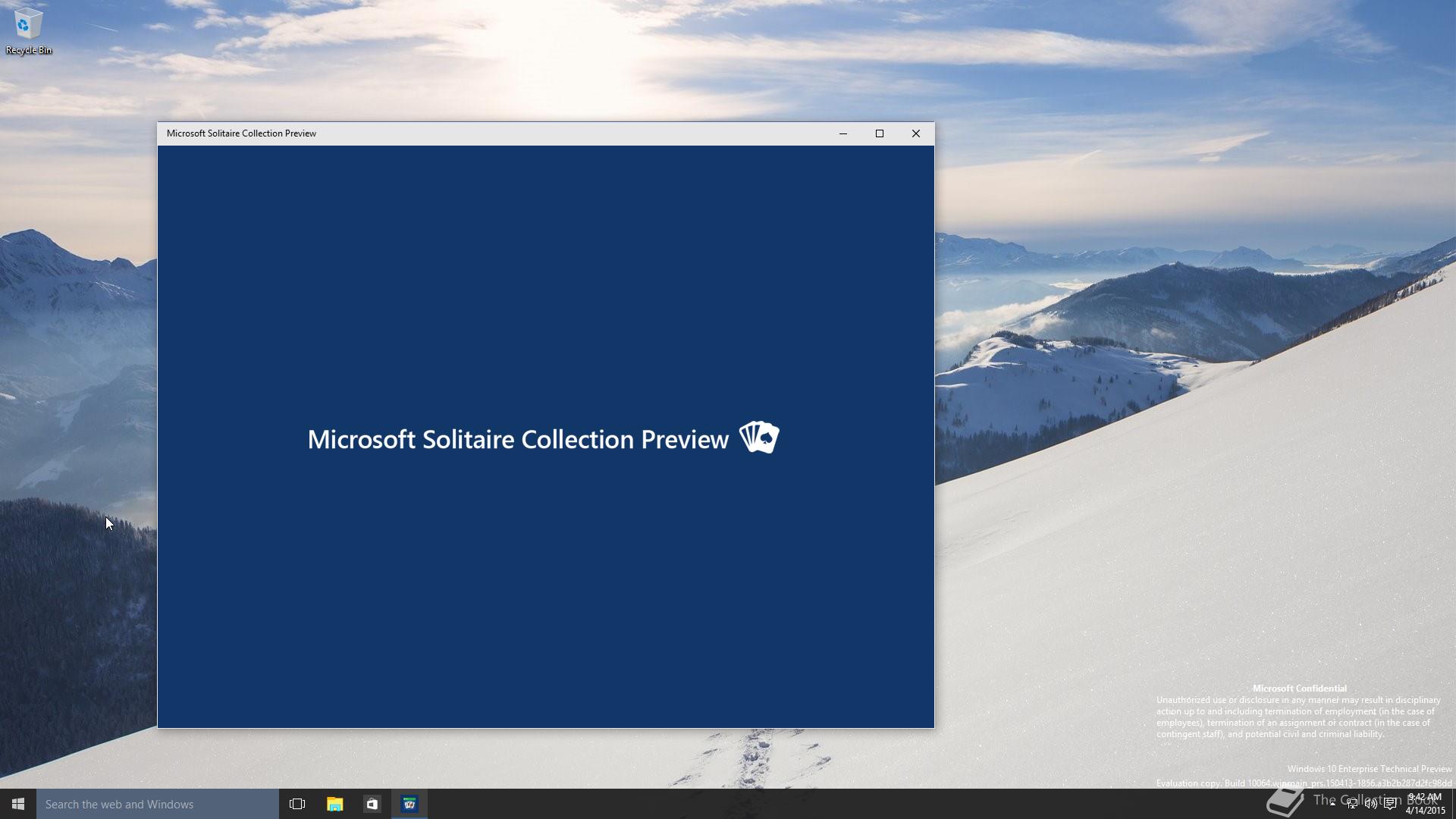Click the Search the web and Windows box
The height and width of the screenshot is (819, 1456).
158,804
